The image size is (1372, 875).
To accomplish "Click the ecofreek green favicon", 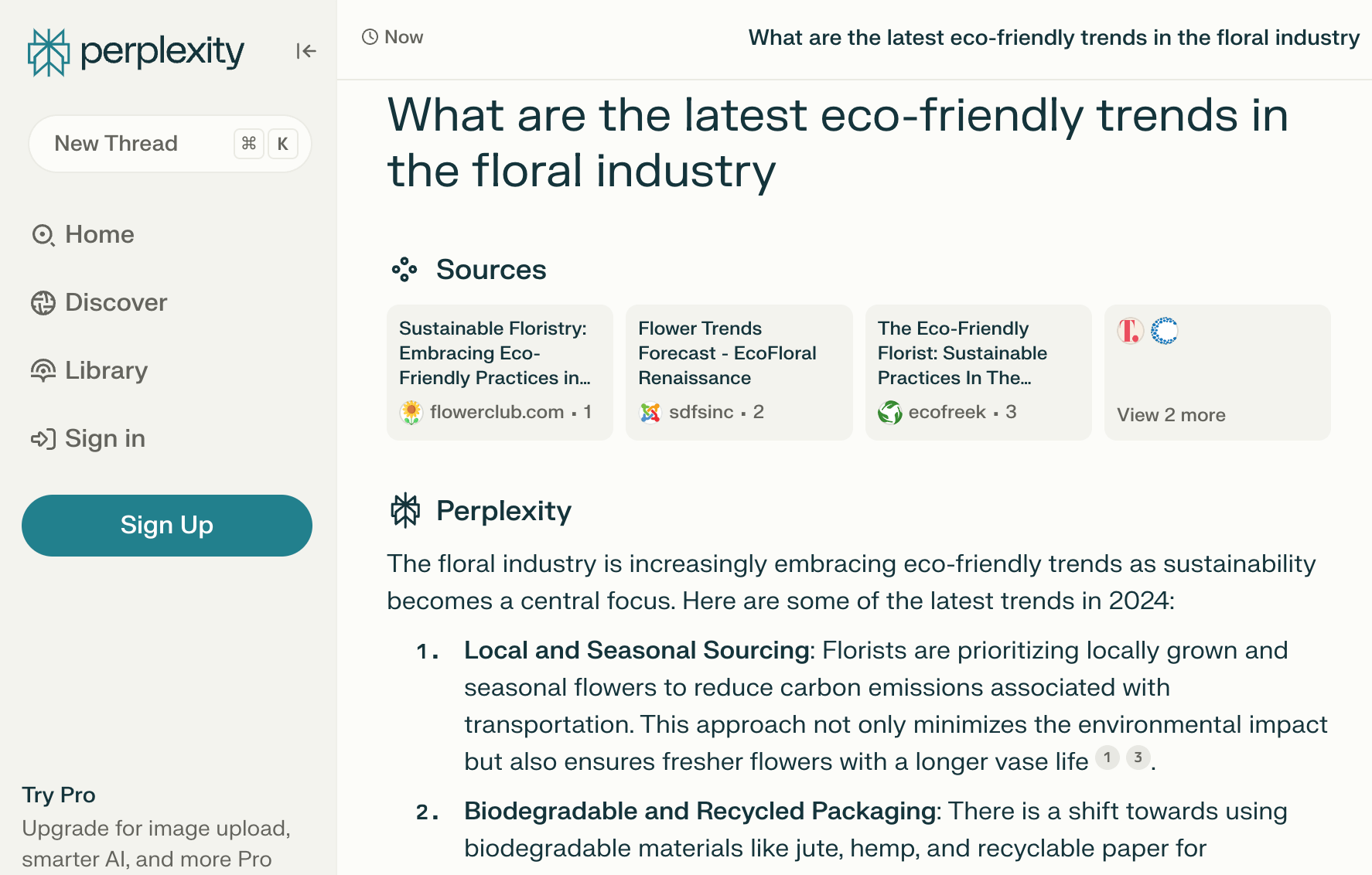I will click(x=890, y=413).
